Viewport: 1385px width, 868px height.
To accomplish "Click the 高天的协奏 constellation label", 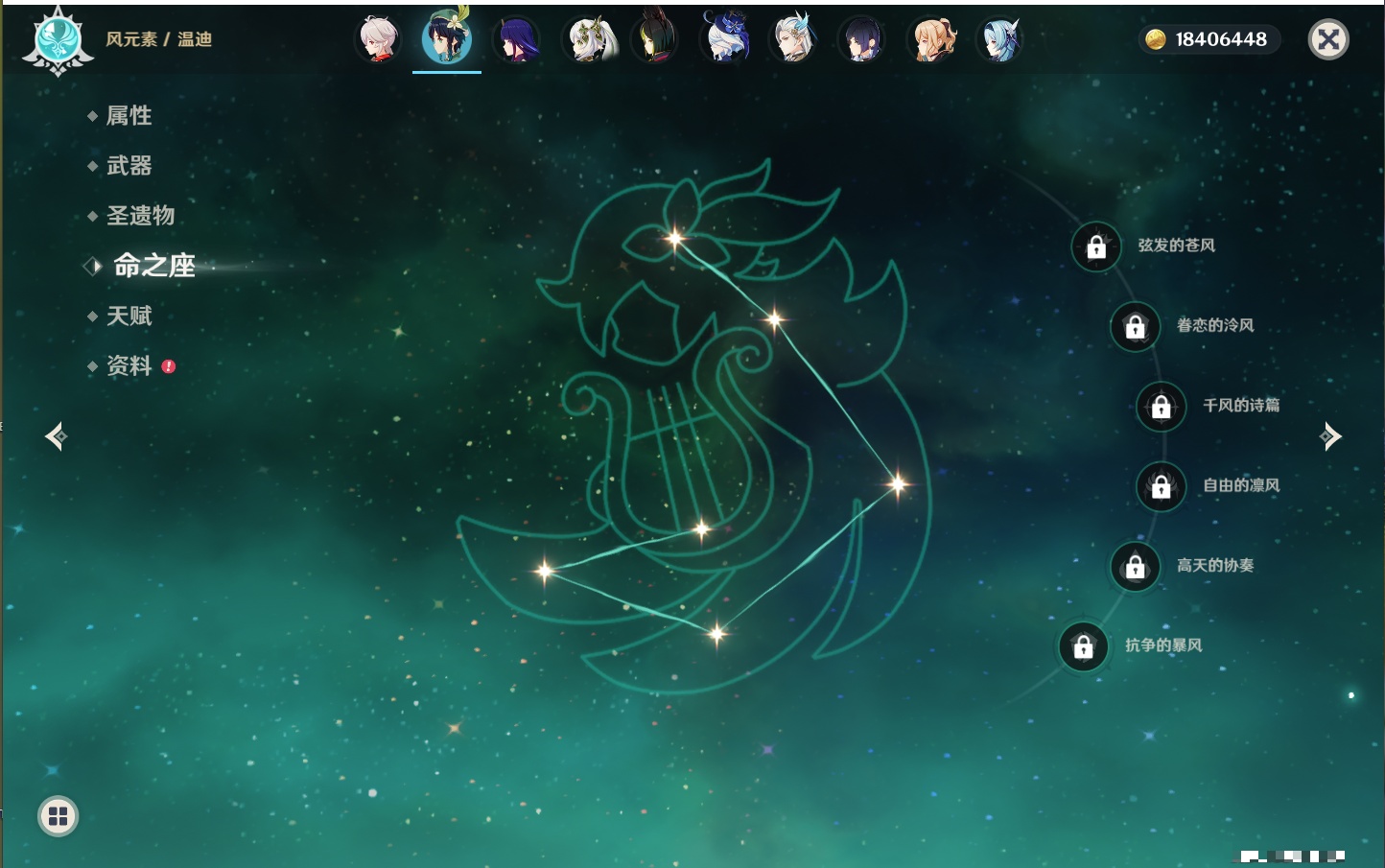I will tap(1215, 565).
